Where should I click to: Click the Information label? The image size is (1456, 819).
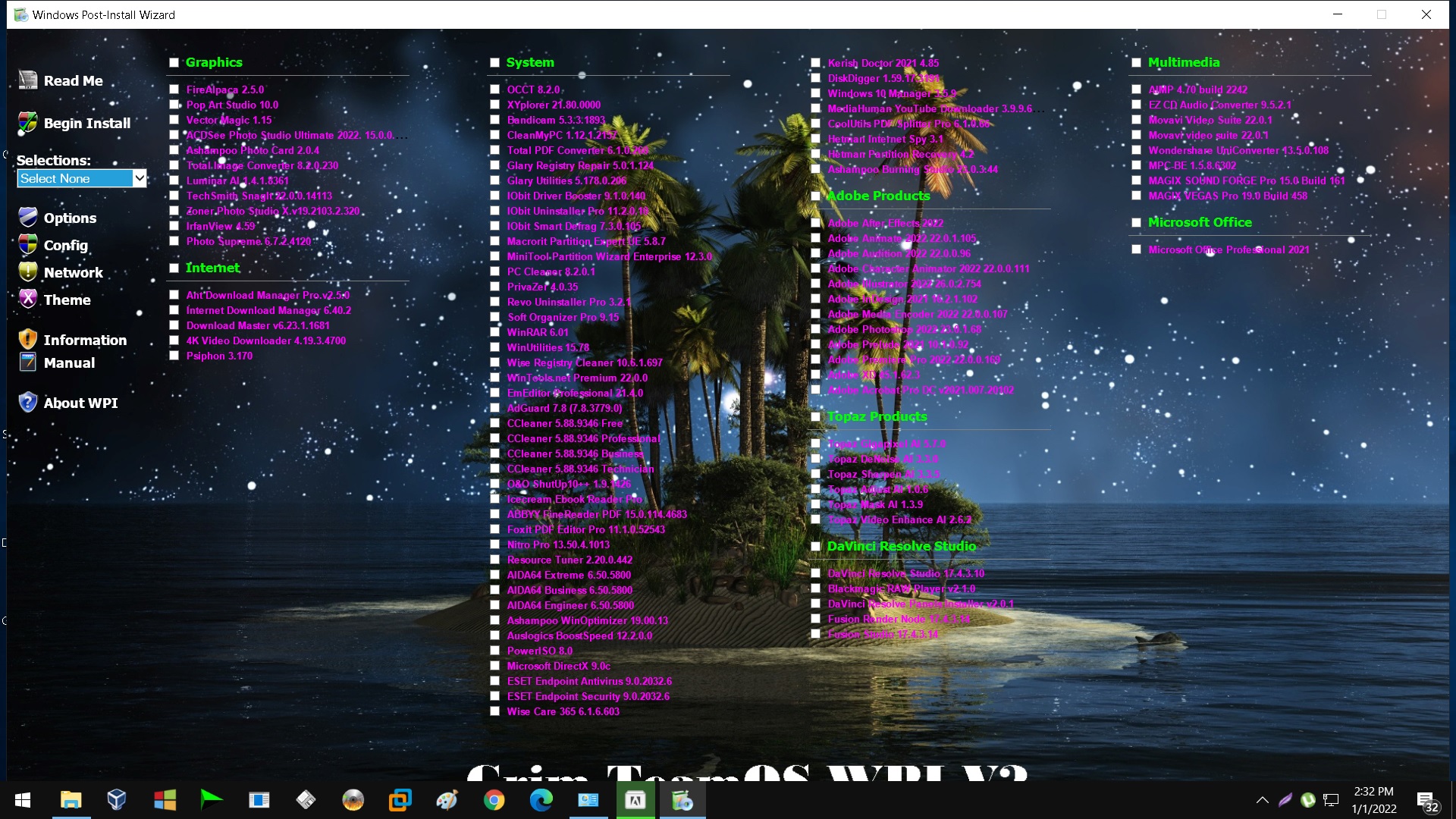pyautogui.click(x=85, y=340)
